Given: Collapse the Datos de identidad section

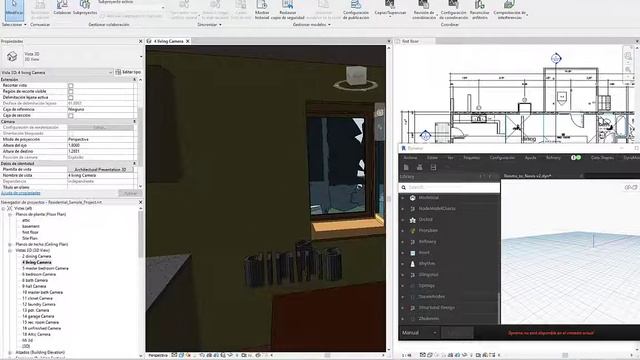Looking at the screenshot, I should pos(135,163).
